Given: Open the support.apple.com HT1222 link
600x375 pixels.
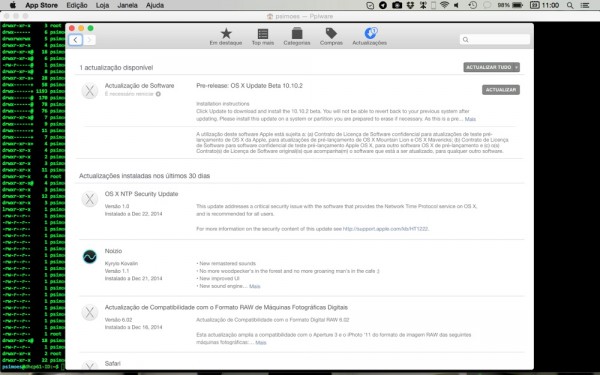Looking at the screenshot, I should coord(385,229).
